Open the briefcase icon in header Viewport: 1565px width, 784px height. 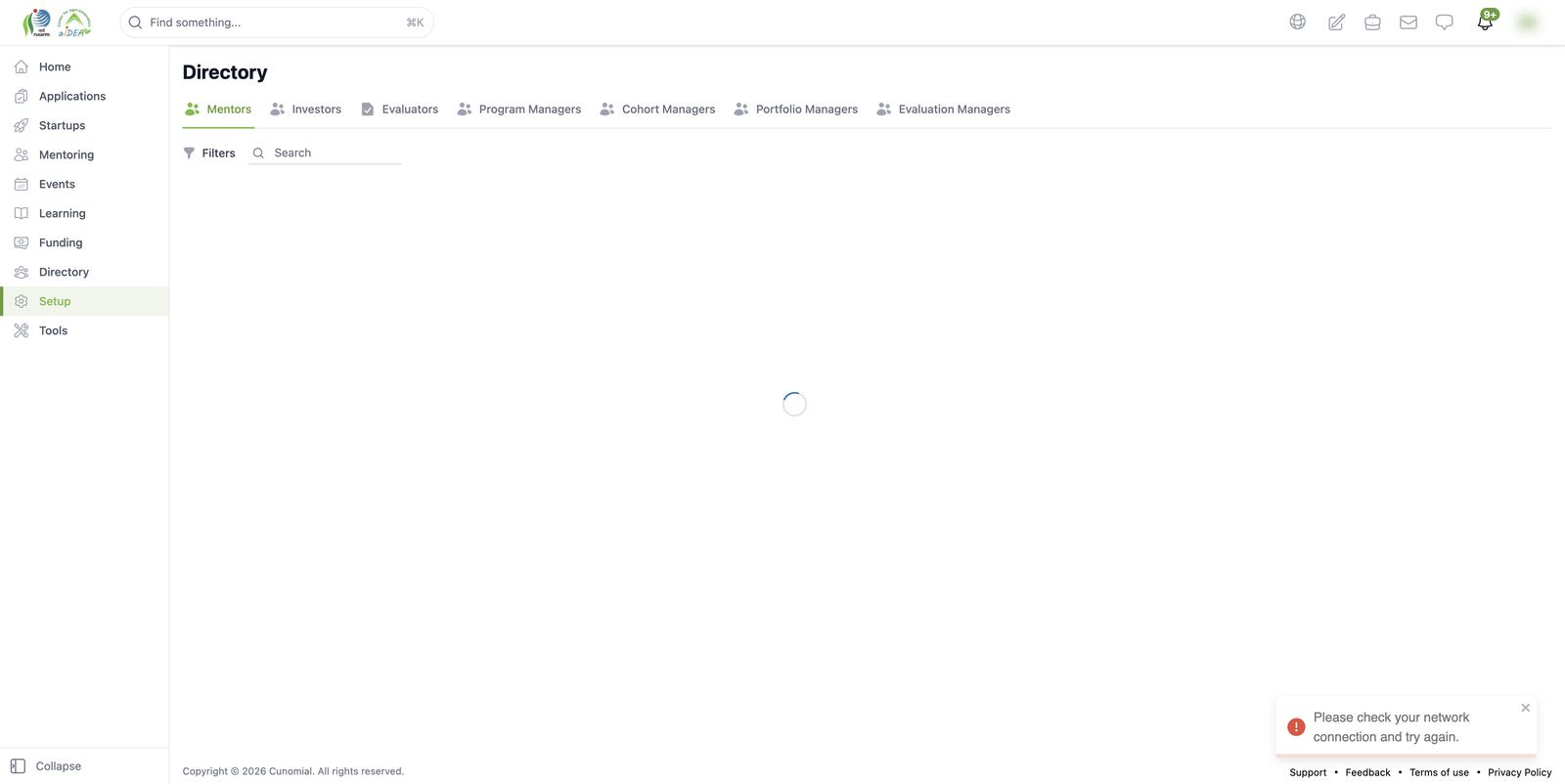(1372, 22)
